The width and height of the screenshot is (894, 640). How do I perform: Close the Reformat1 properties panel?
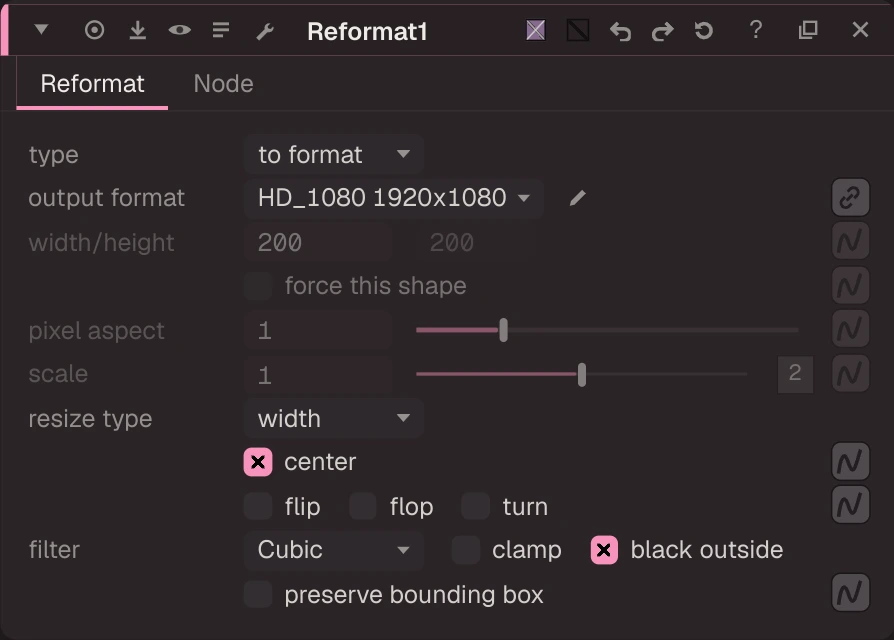860,30
